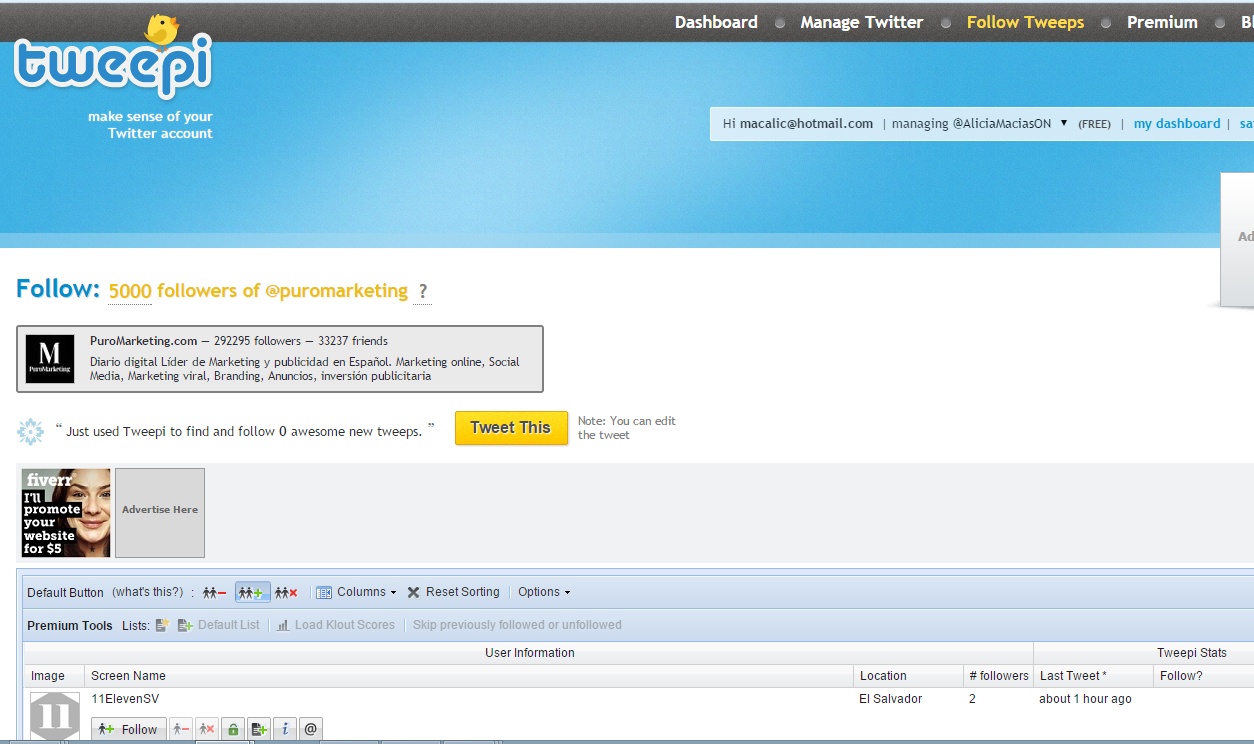Click the Tweet This button
The image size is (1254, 744).
pos(511,428)
